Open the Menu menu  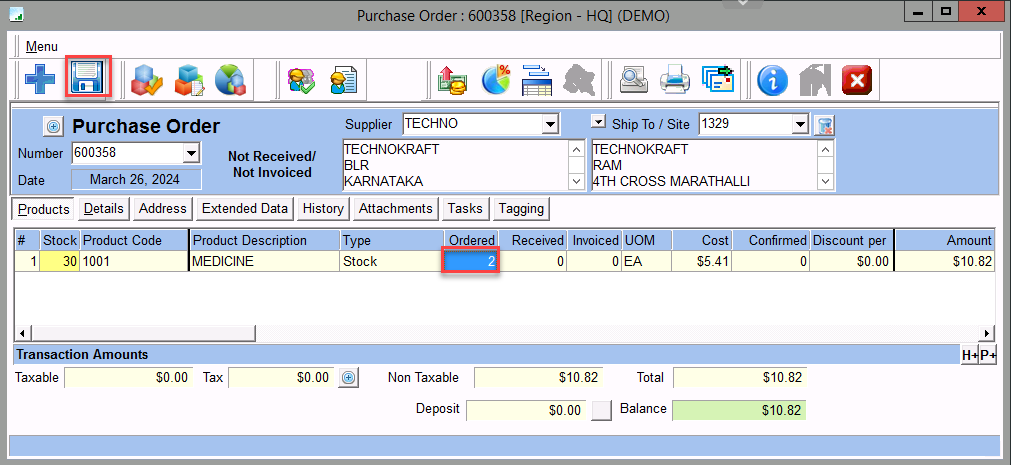coord(41,46)
